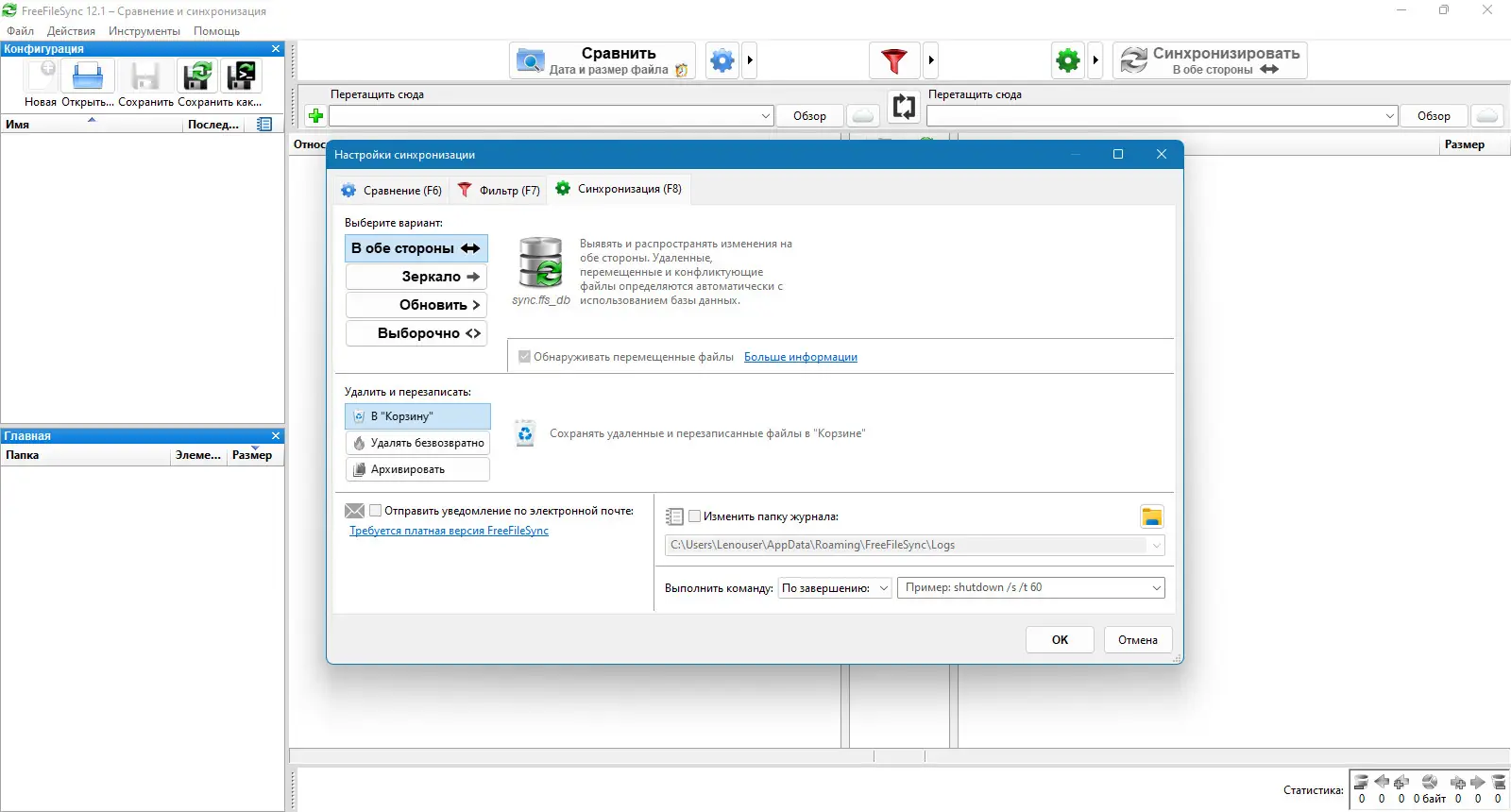The image size is (1511, 812).
Task: Expand the По завершению dropdown
Action: click(835, 588)
